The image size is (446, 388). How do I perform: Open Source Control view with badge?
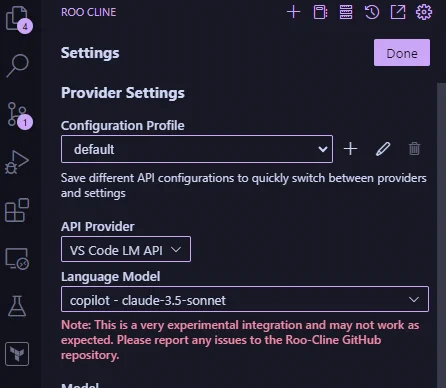(19, 116)
